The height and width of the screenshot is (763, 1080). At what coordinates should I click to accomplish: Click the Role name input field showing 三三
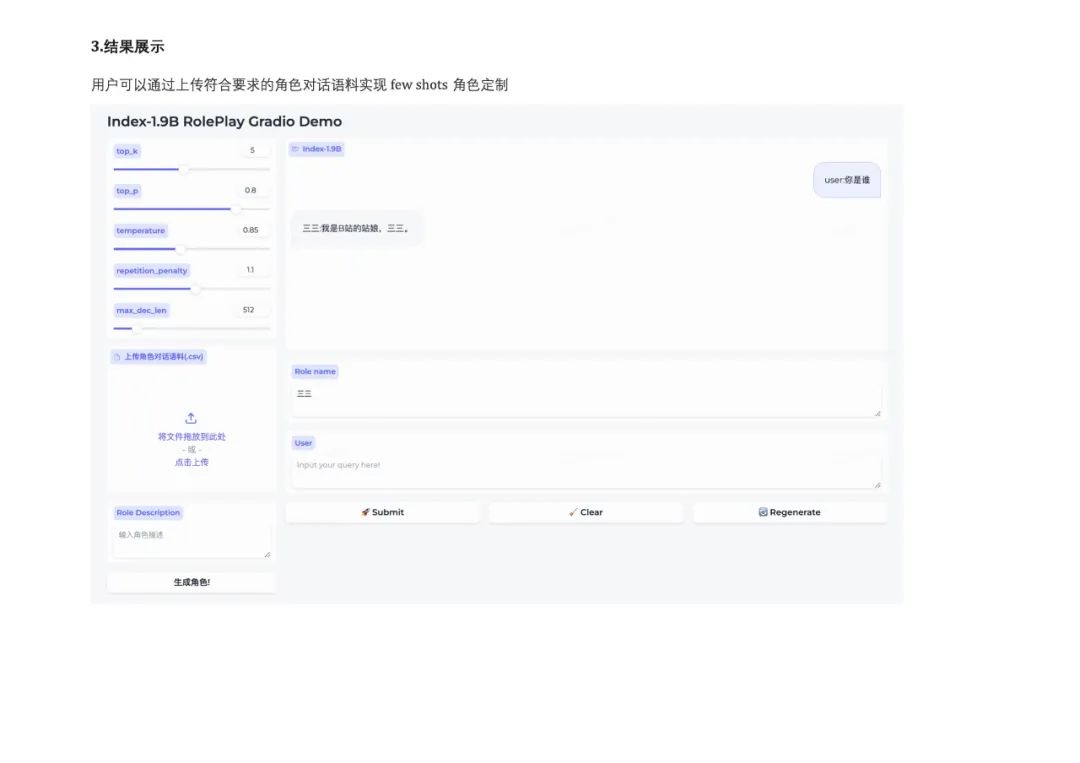(x=585, y=393)
